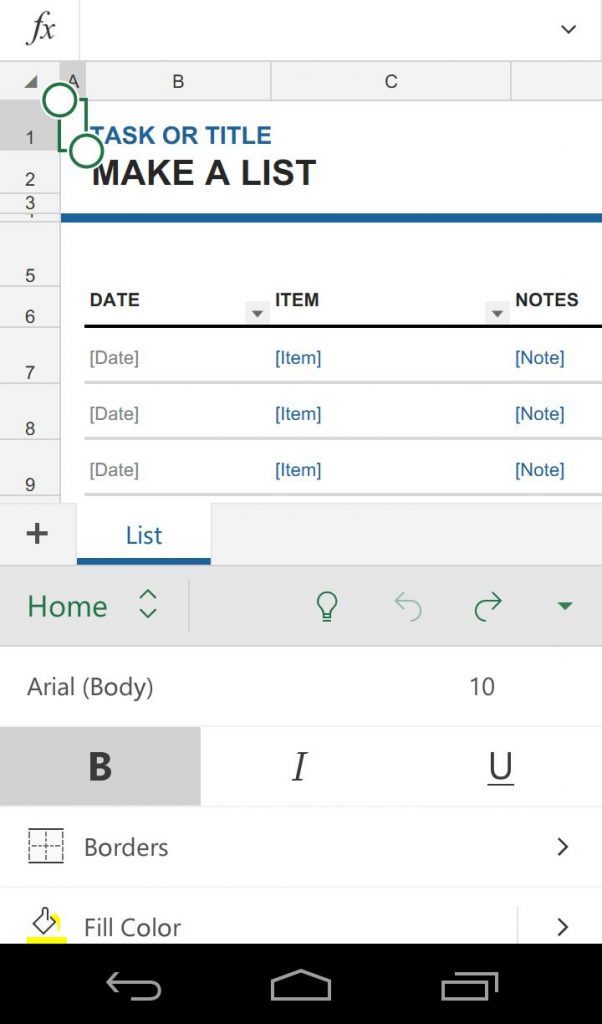Tap the Fill Color paint bucket icon

pos(46,925)
